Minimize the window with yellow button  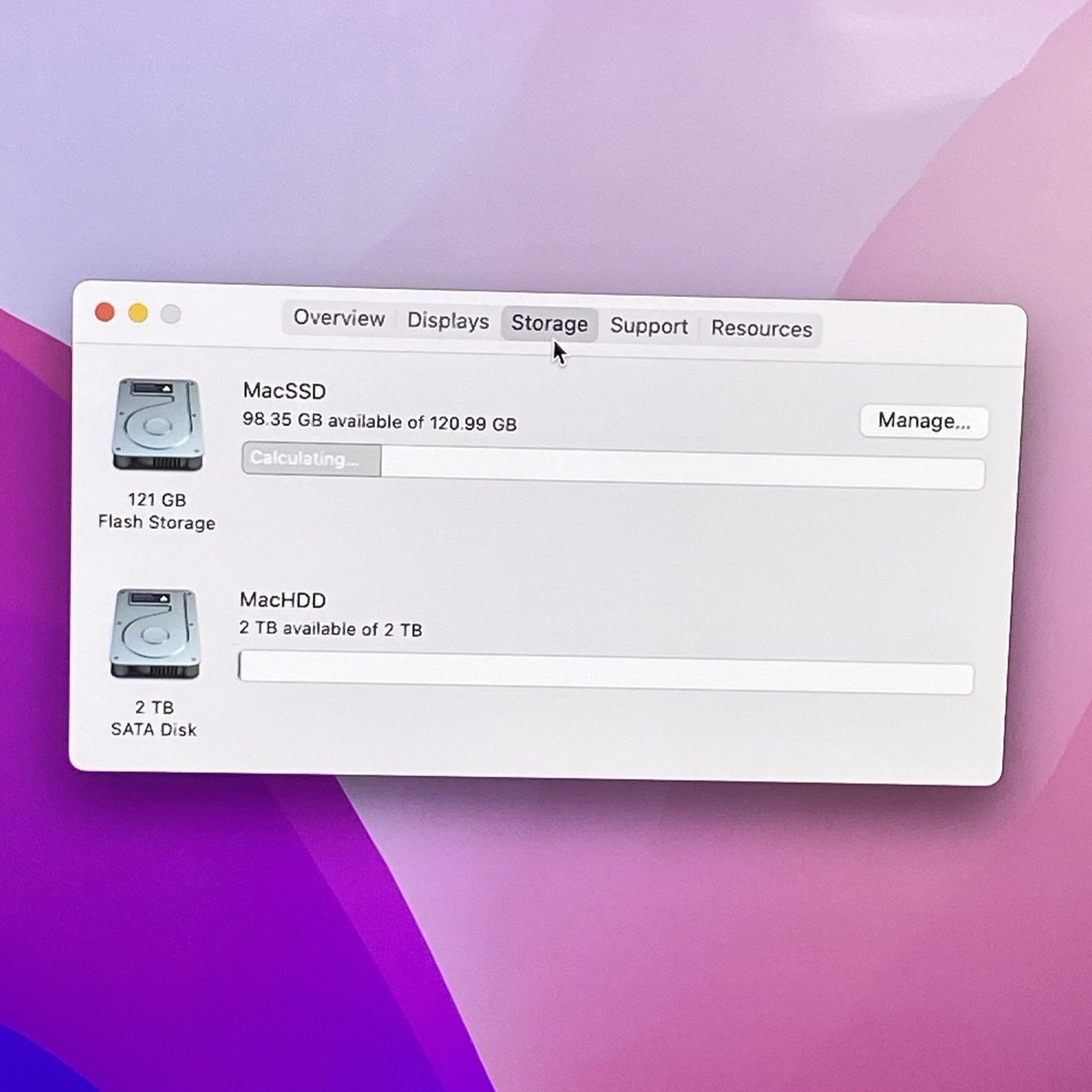(138, 313)
